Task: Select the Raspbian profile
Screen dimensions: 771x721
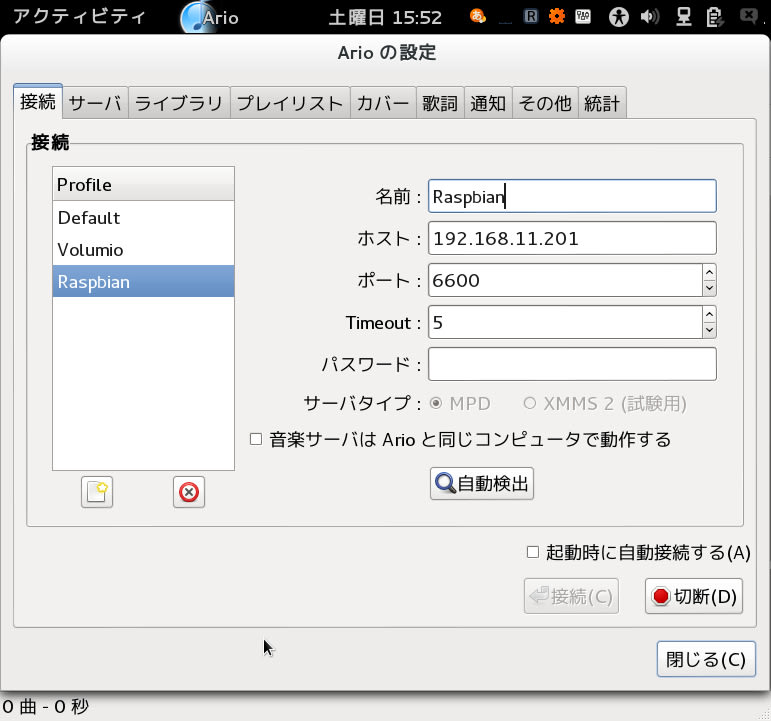Action: pyautogui.click(x=143, y=281)
